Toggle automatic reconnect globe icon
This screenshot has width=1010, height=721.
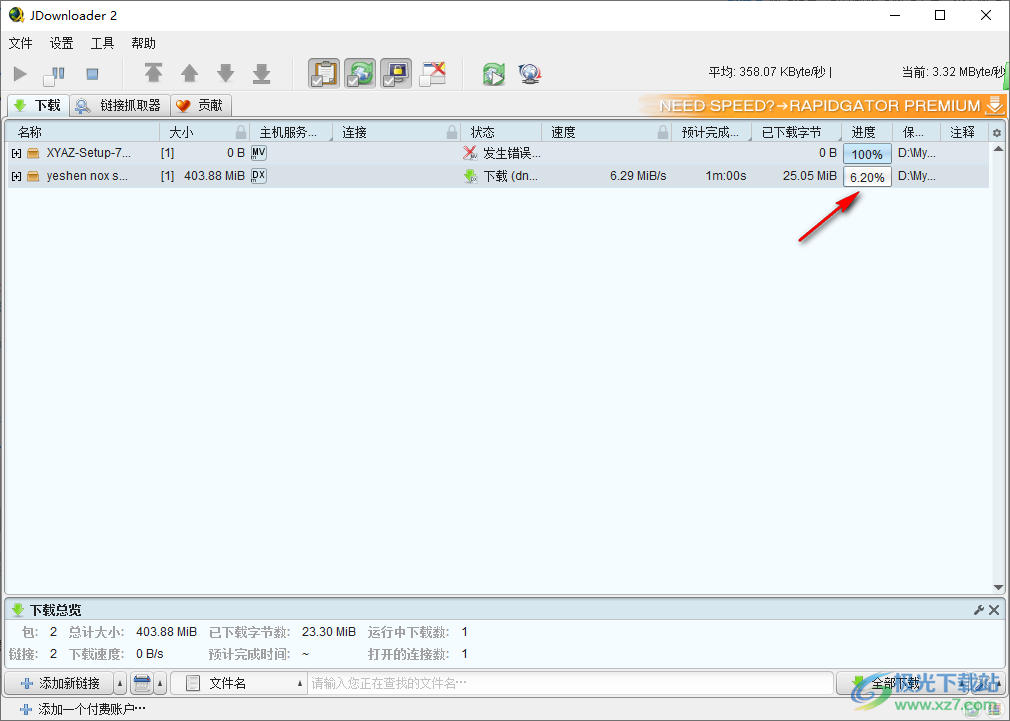359,73
